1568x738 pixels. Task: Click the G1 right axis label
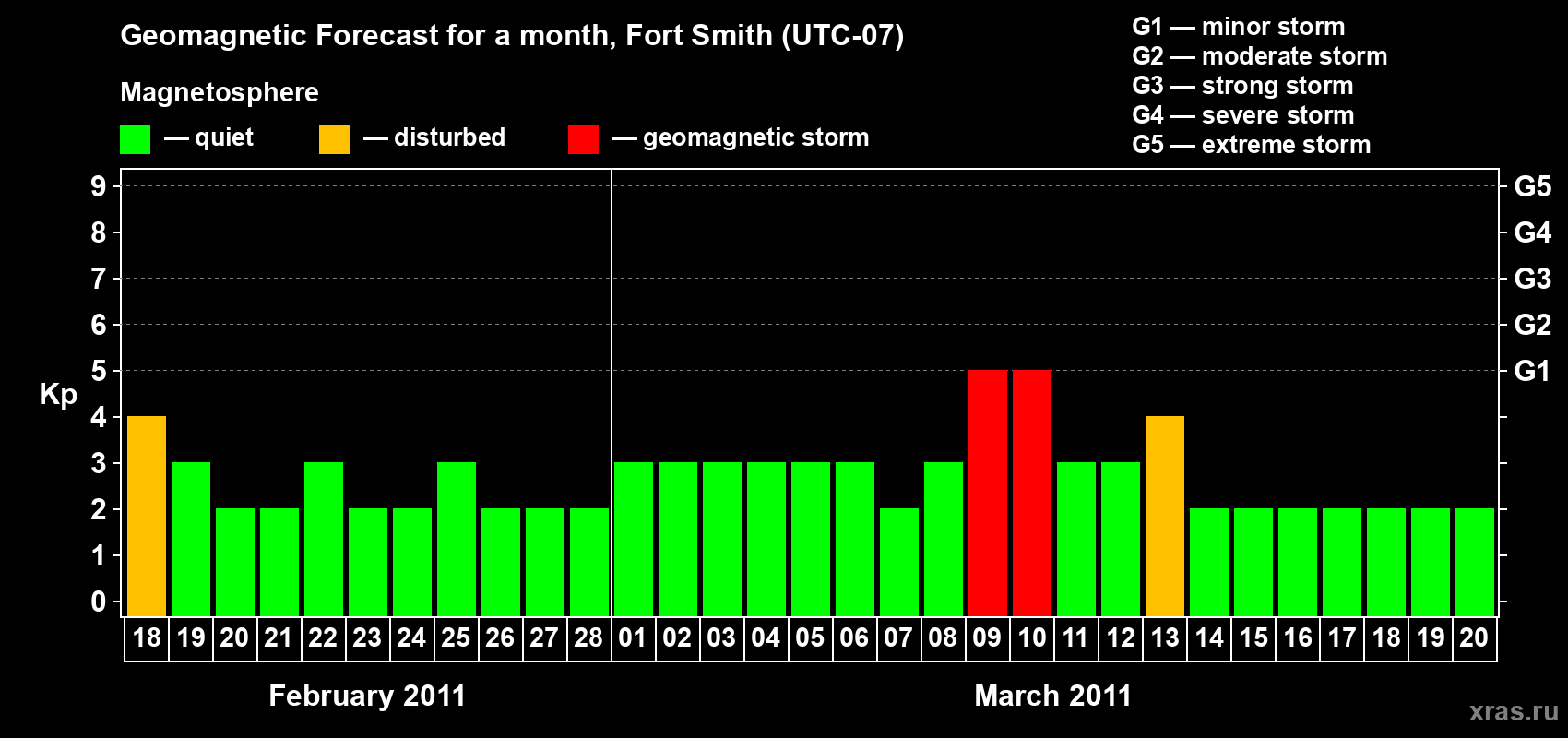[x=1532, y=371]
